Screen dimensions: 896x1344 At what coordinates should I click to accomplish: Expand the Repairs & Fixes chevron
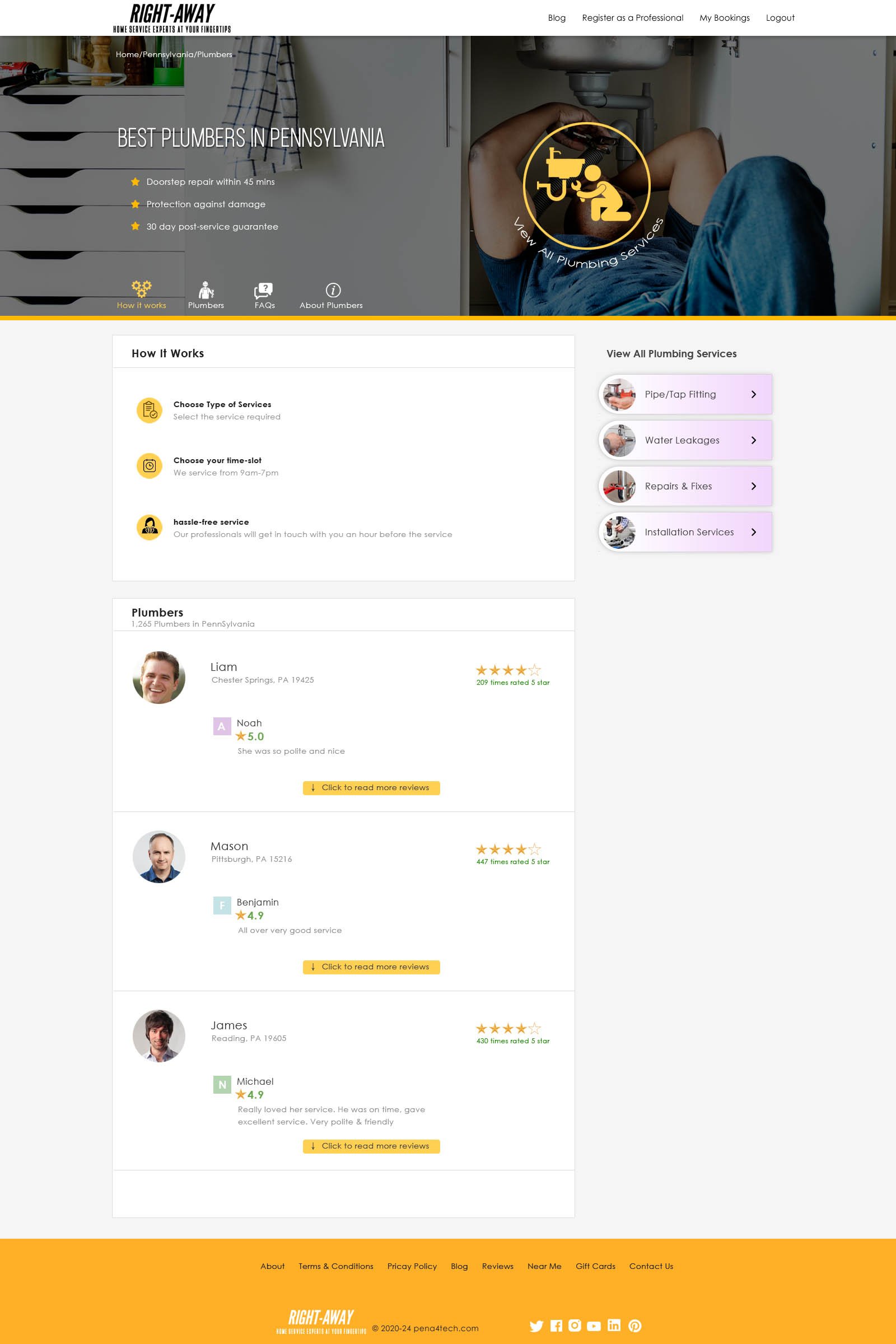pos(754,486)
